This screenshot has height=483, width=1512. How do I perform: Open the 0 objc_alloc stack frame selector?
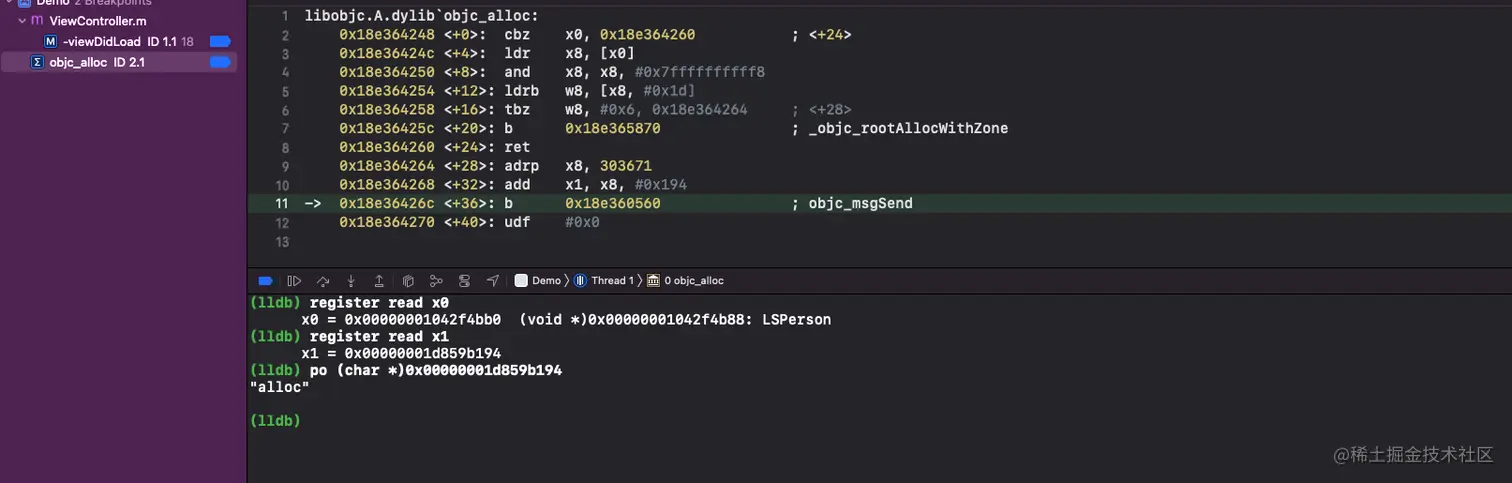point(686,281)
